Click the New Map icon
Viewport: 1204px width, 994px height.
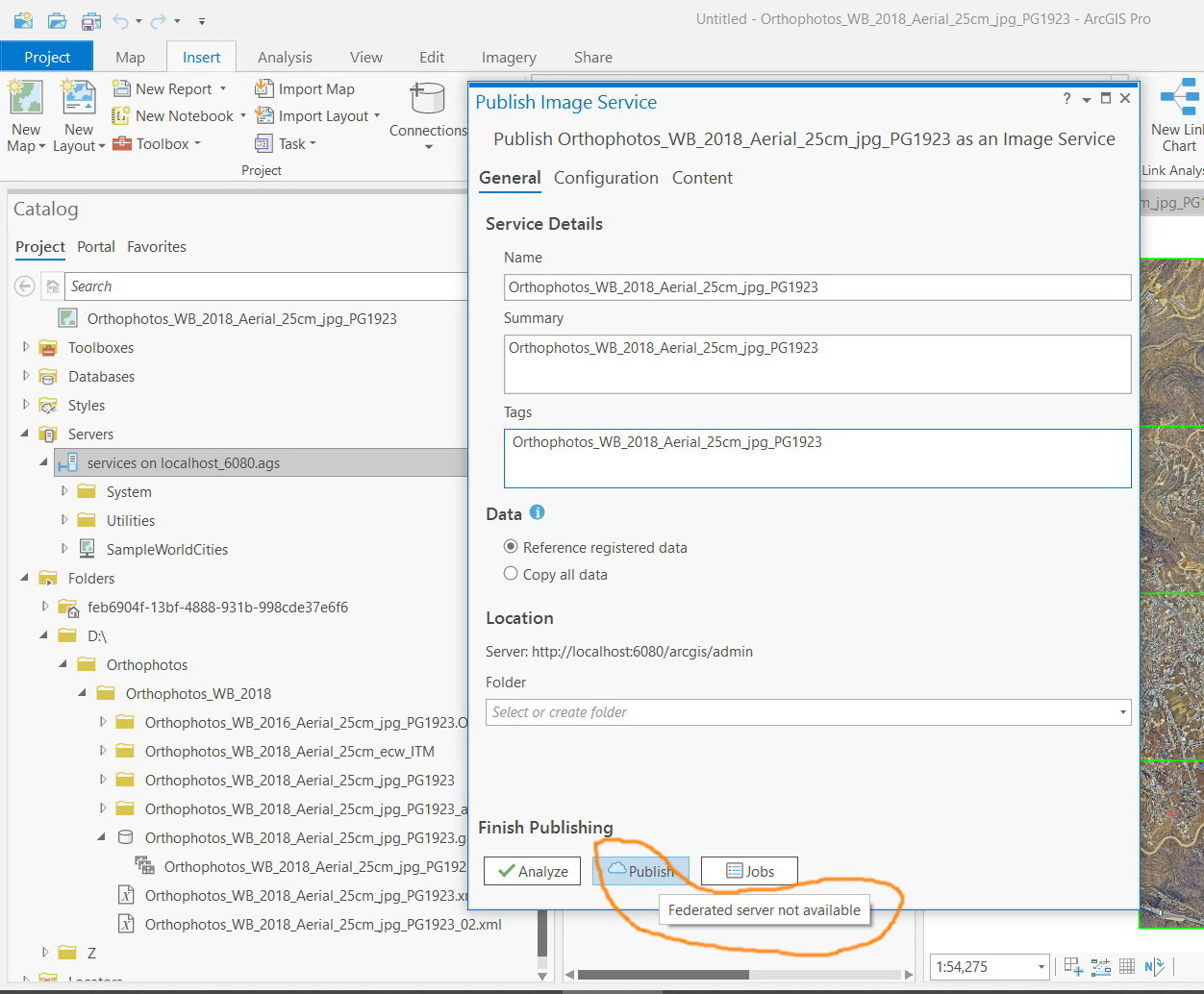26,99
